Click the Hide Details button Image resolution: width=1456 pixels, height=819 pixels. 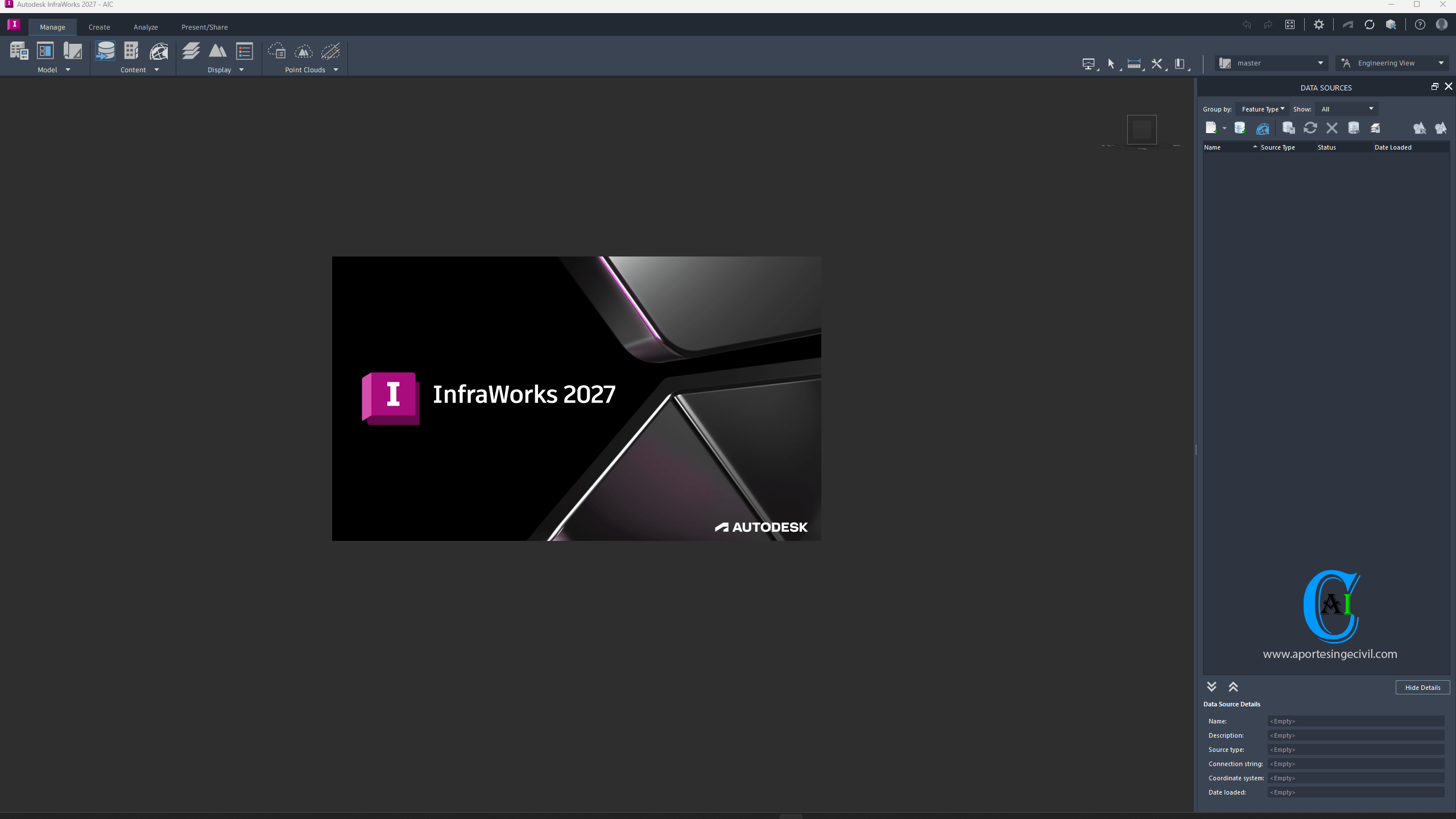point(1422,688)
